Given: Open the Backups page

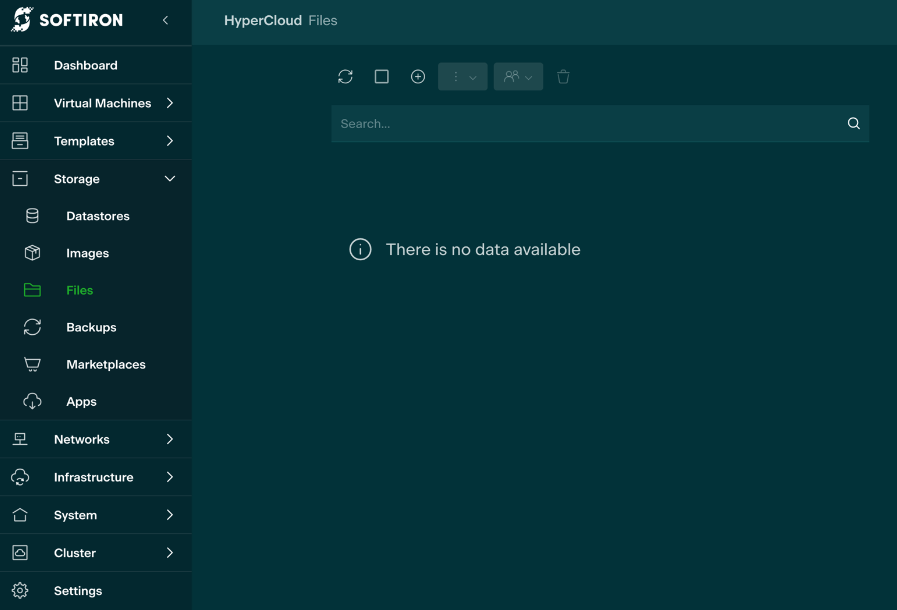Looking at the screenshot, I should pyautogui.click(x=91, y=327).
